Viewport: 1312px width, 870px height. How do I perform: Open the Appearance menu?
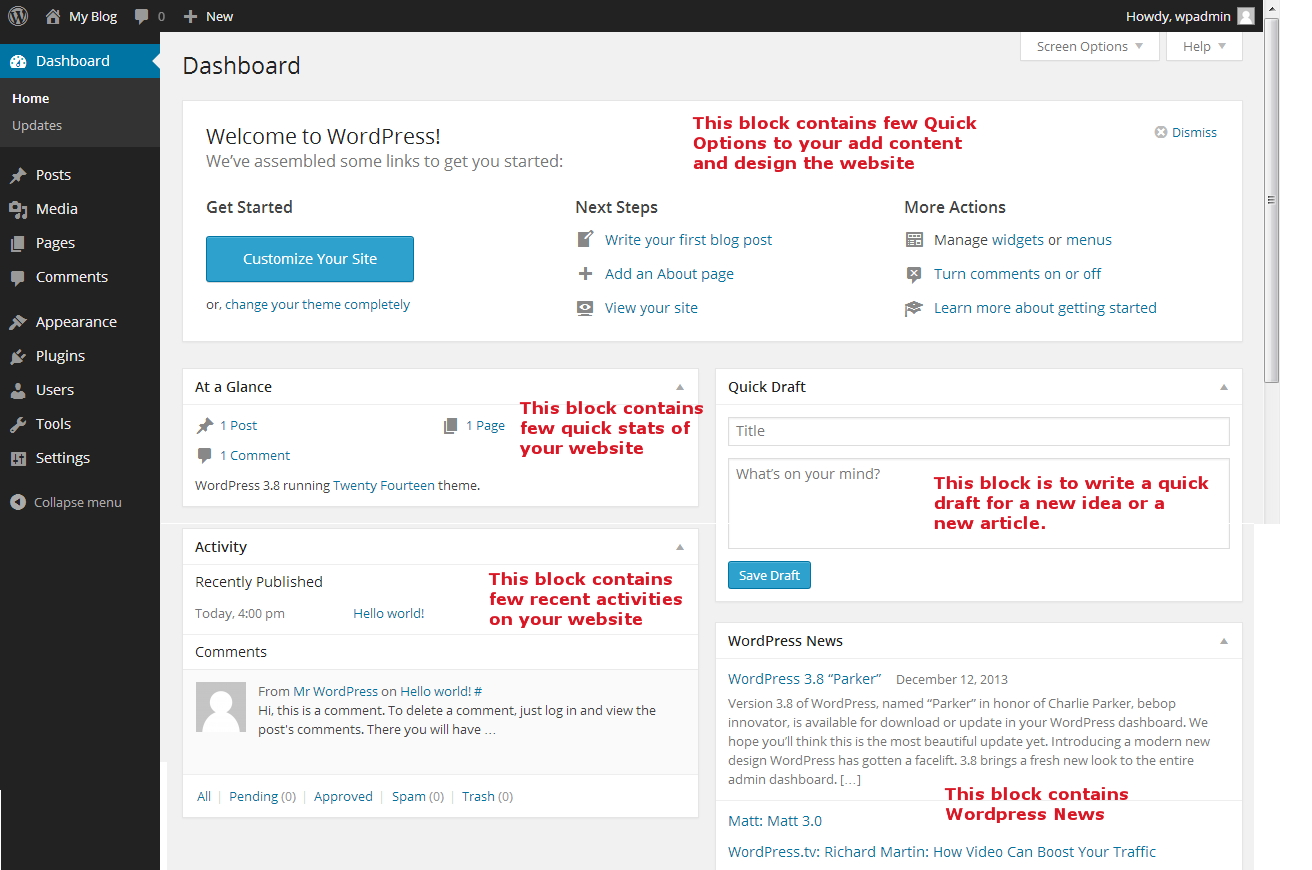[x=80, y=322]
